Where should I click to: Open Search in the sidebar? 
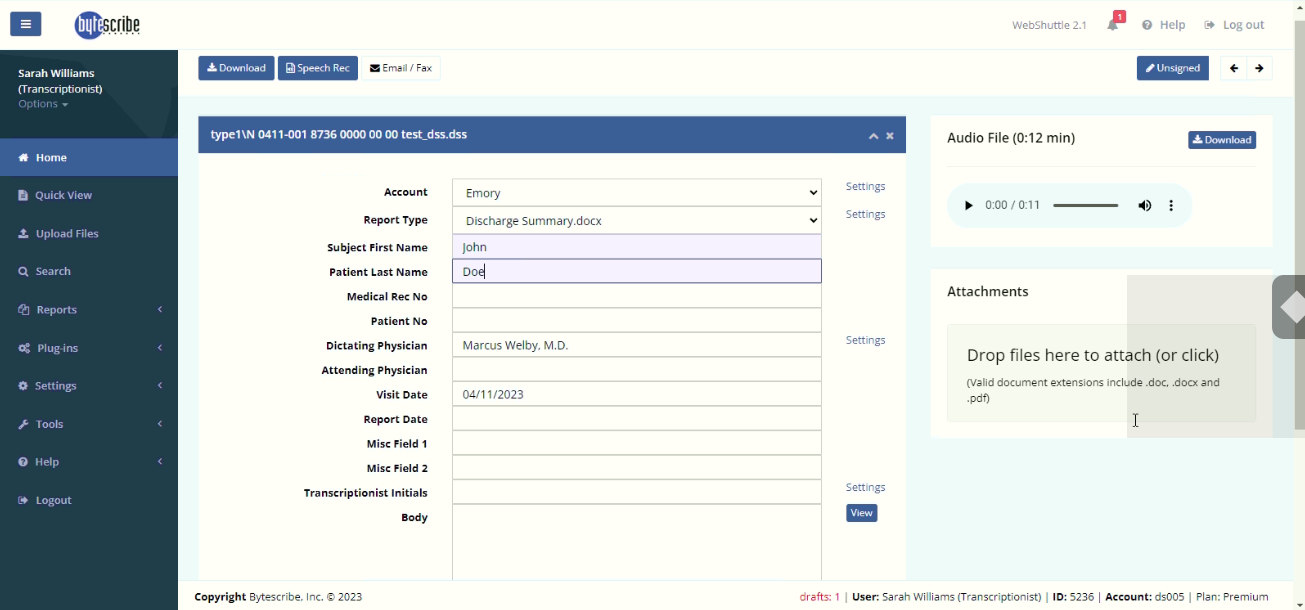(89, 271)
